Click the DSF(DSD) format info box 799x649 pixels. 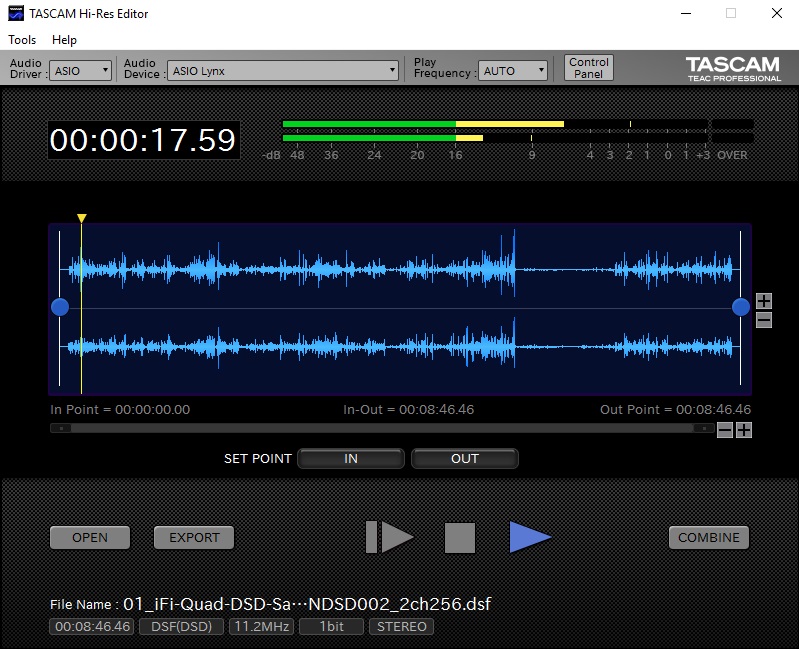tap(181, 626)
